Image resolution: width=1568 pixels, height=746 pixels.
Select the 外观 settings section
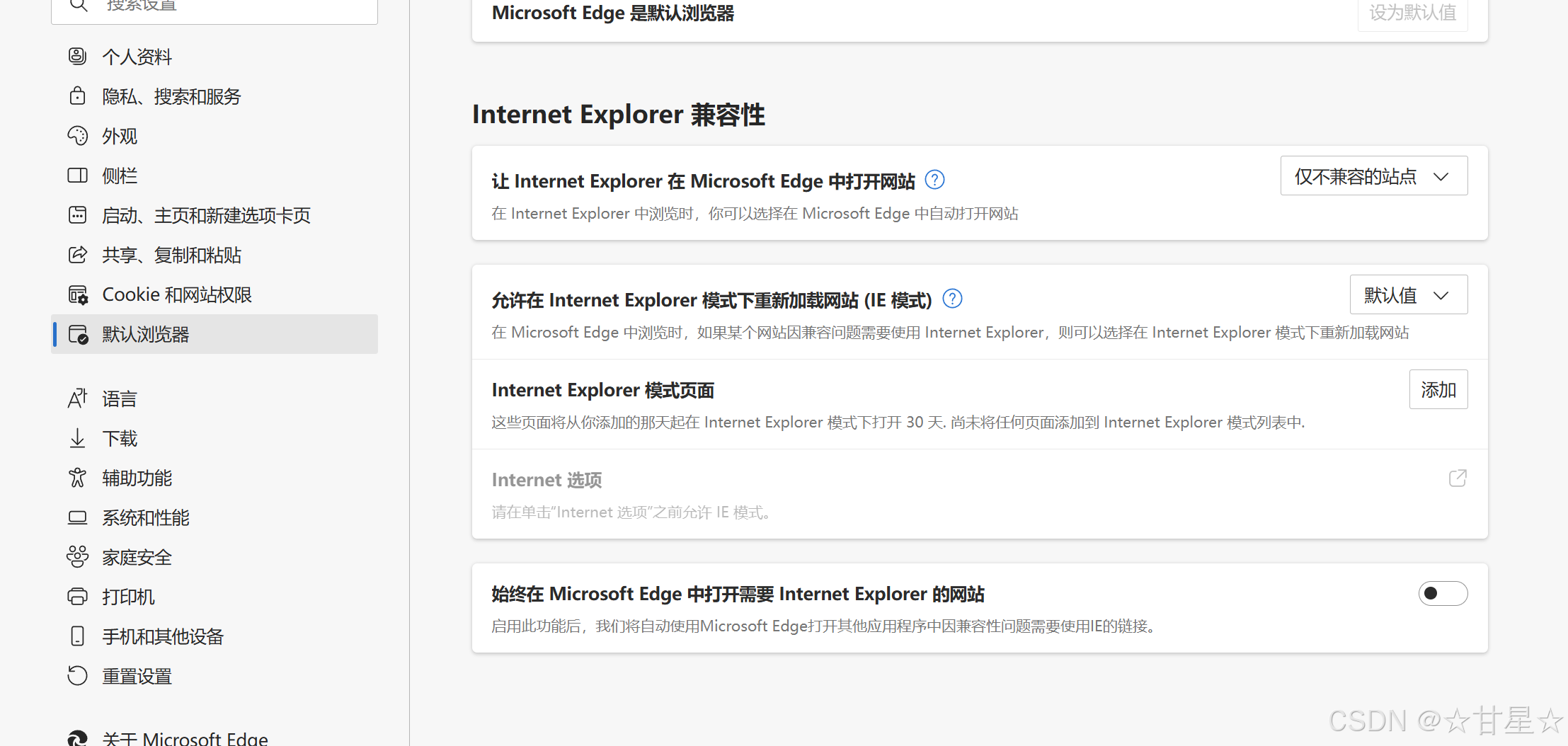(214, 136)
